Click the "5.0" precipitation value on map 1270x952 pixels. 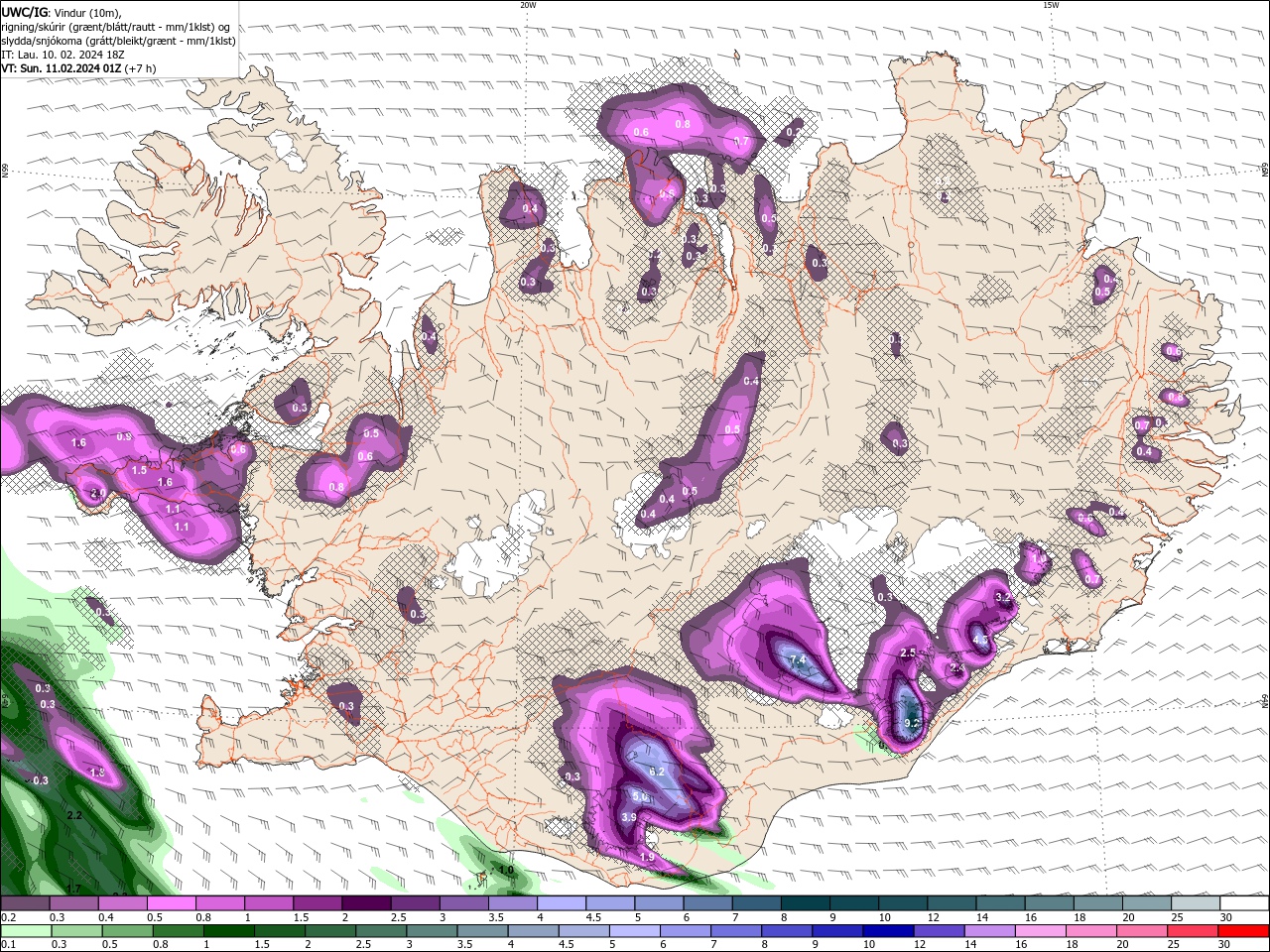tap(642, 796)
